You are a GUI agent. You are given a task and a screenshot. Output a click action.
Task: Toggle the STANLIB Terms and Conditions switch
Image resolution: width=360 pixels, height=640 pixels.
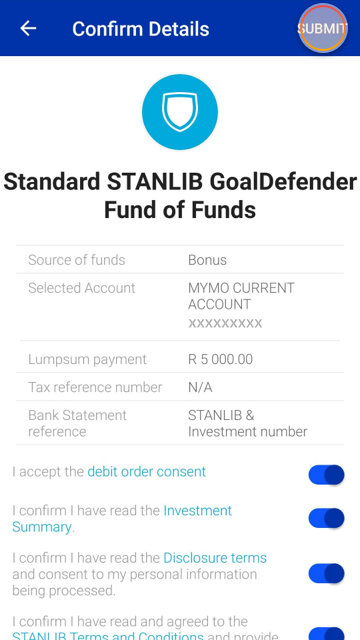pos(326,633)
